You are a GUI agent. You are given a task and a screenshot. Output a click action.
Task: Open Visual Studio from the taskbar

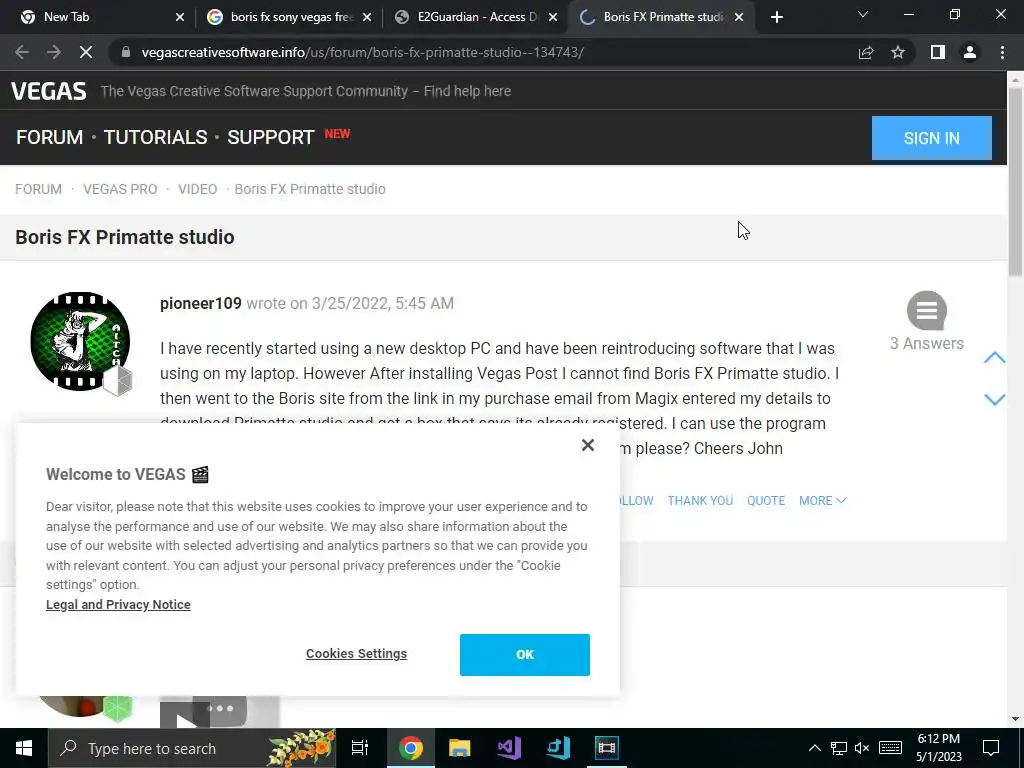tap(509, 748)
